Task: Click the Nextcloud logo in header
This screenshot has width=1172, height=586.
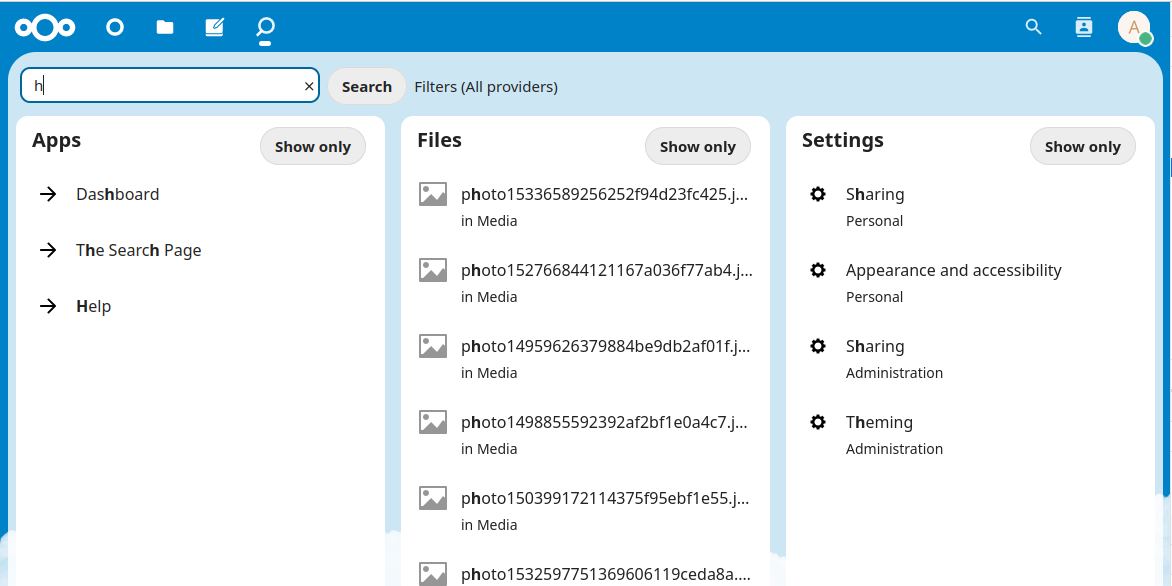Action: 45,27
